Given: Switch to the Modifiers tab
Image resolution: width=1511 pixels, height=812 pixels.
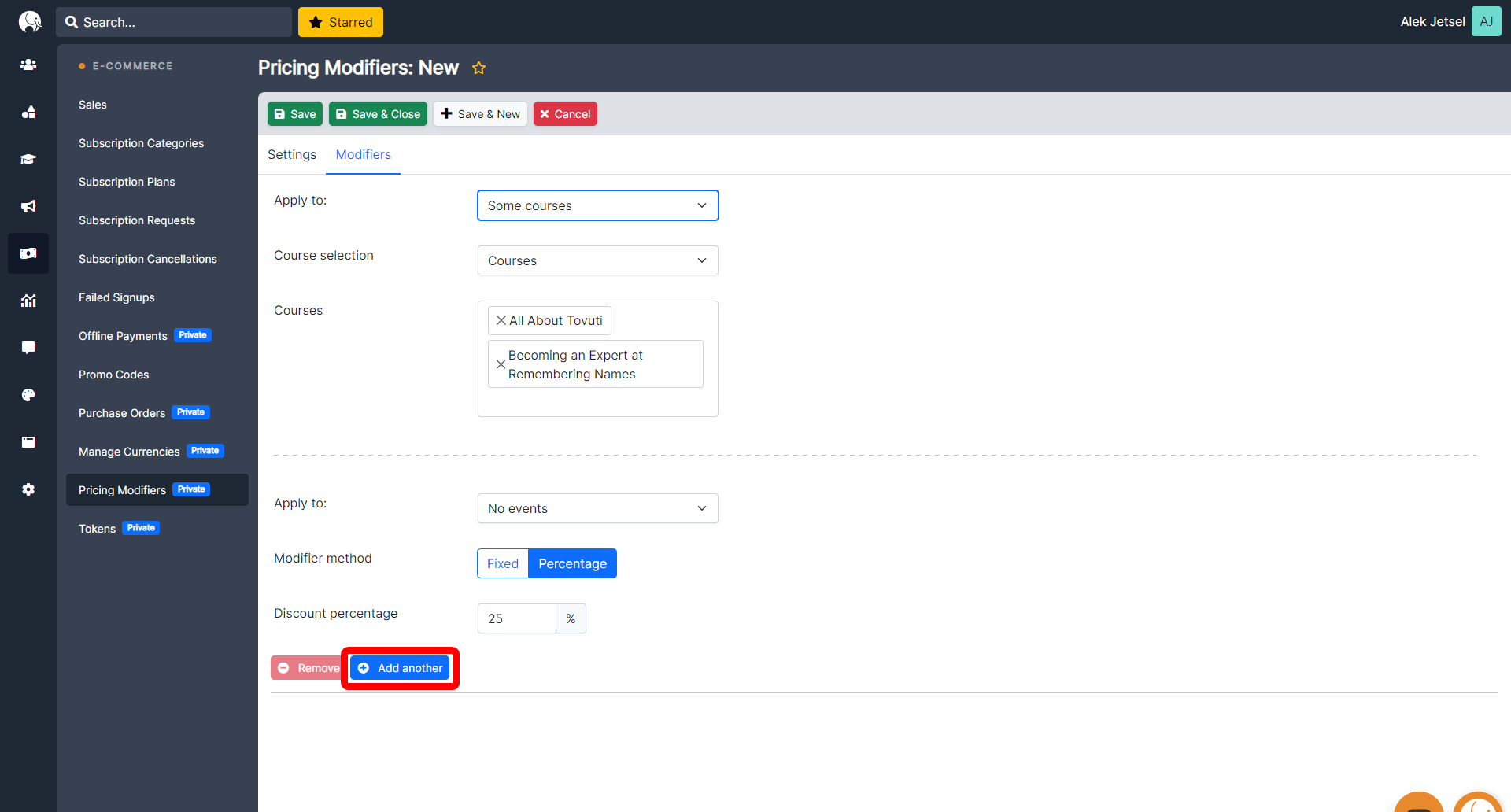Looking at the screenshot, I should coord(364,154).
